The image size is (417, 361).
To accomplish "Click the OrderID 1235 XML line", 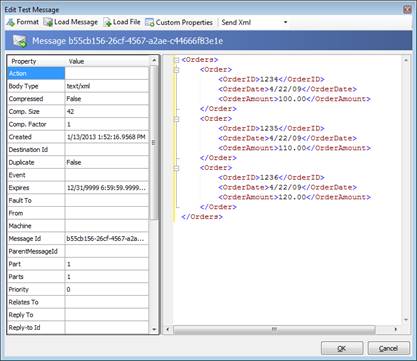I will click(271, 128).
